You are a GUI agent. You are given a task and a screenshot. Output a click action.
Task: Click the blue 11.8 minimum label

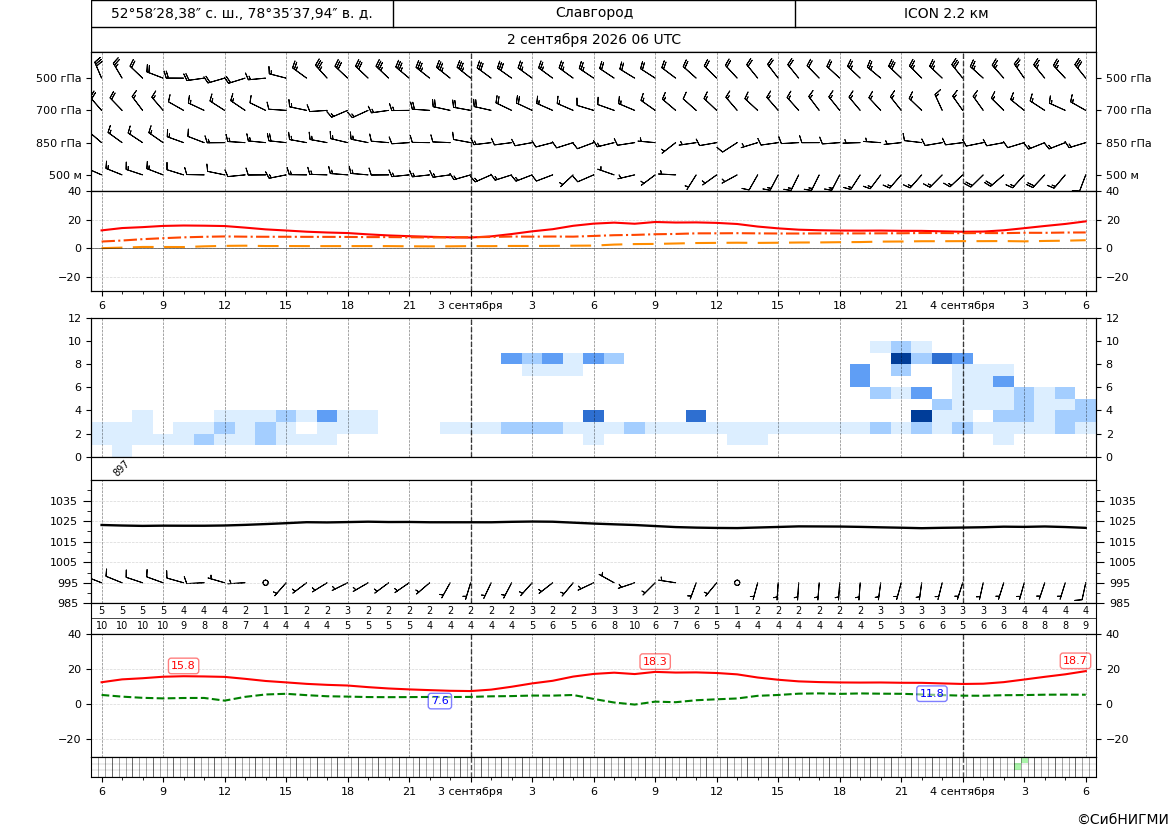[x=931, y=694]
